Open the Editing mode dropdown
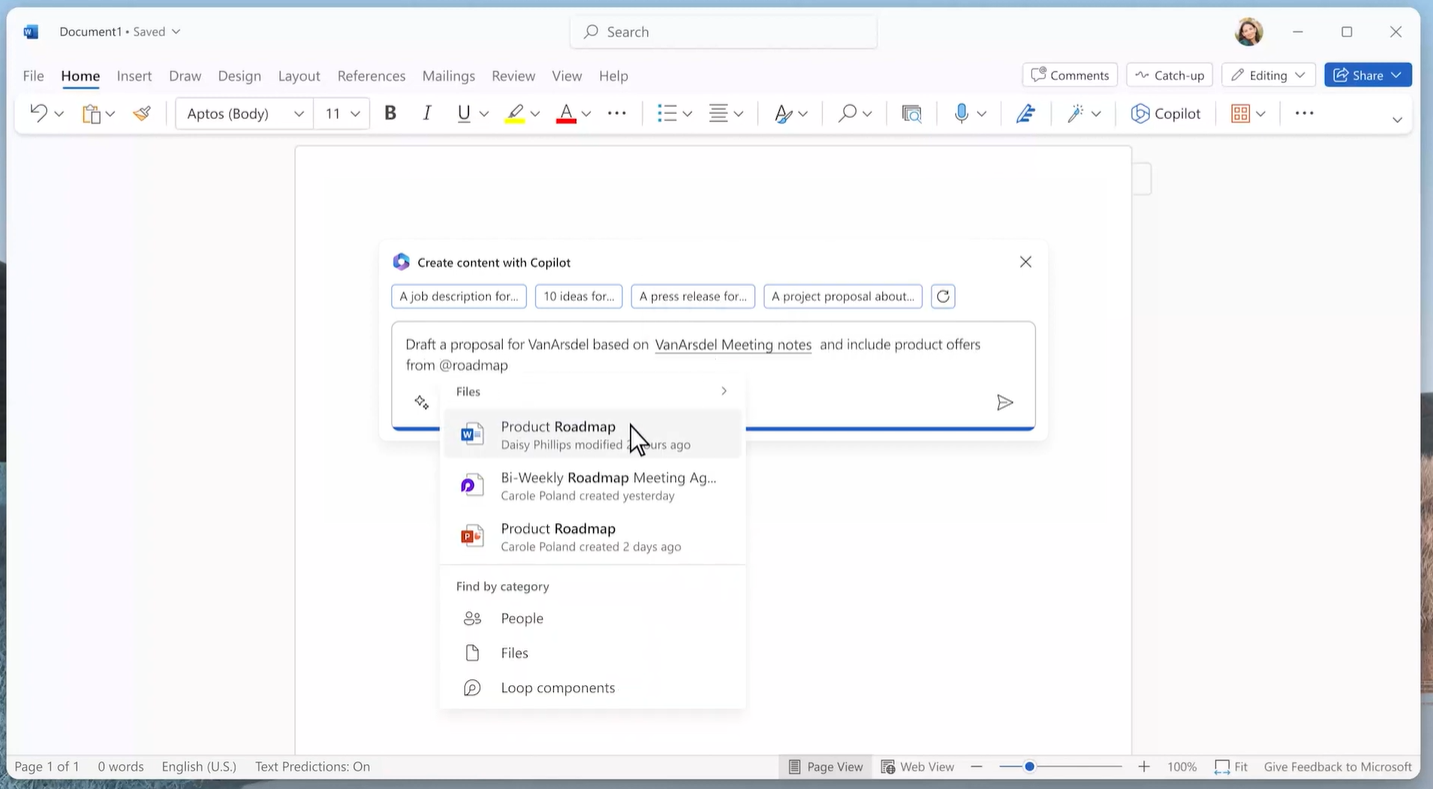This screenshot has width=1433, height=789. [1268, 75]
